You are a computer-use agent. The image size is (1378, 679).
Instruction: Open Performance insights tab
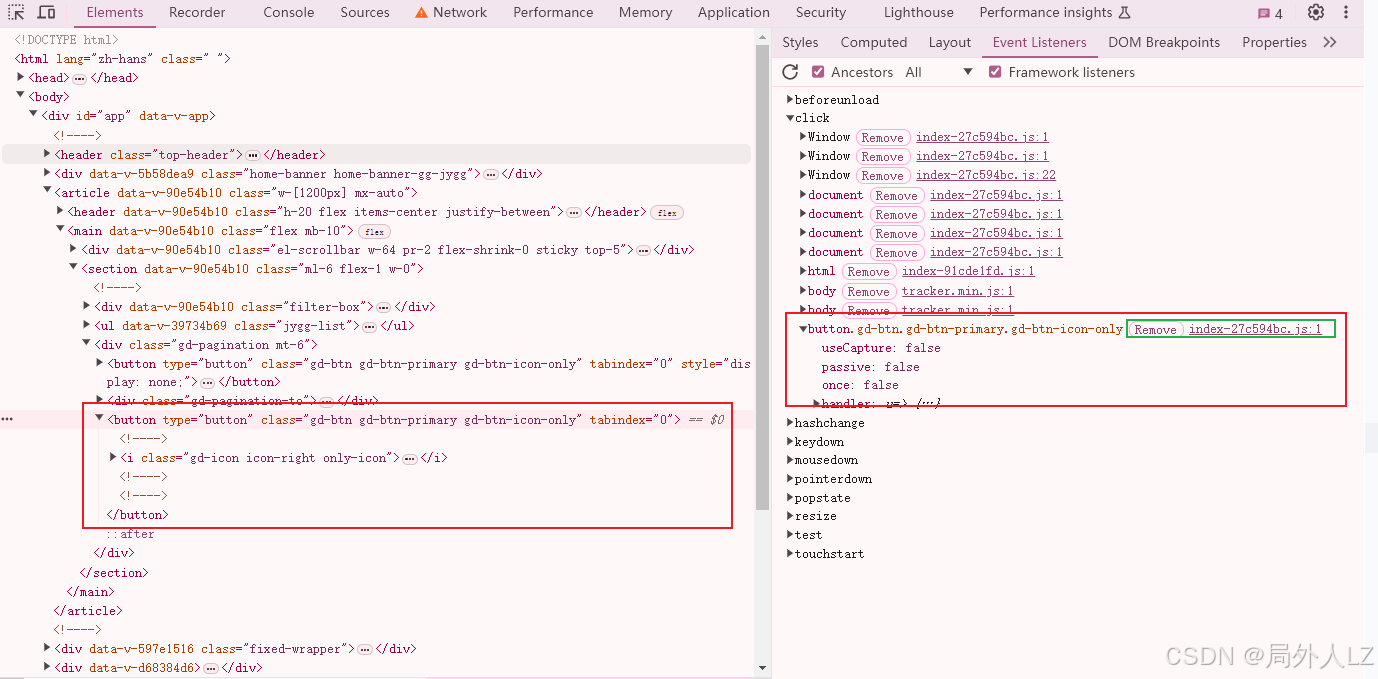coord(1055,13)
